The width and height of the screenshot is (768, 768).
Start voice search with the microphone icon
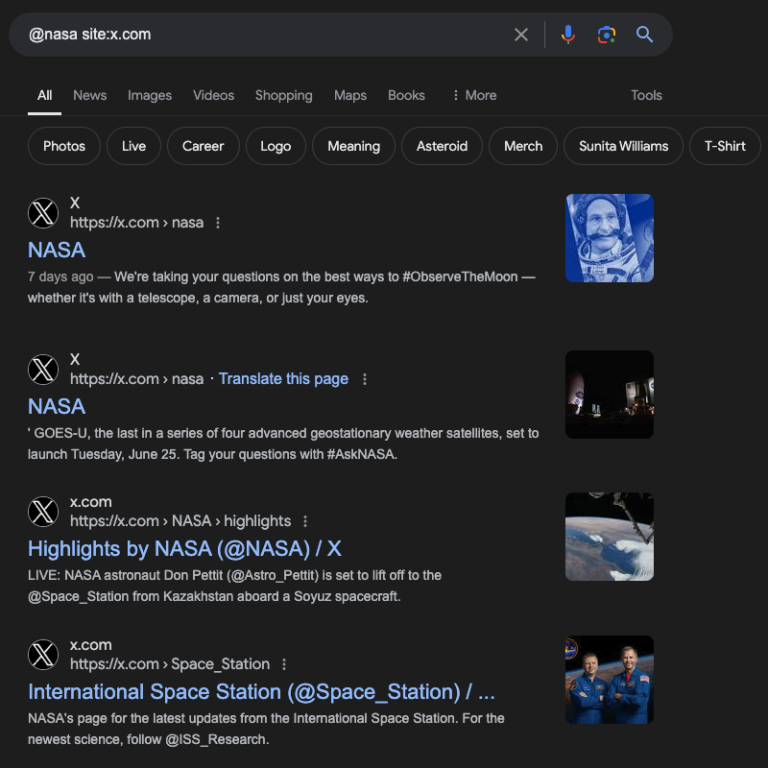568,35
